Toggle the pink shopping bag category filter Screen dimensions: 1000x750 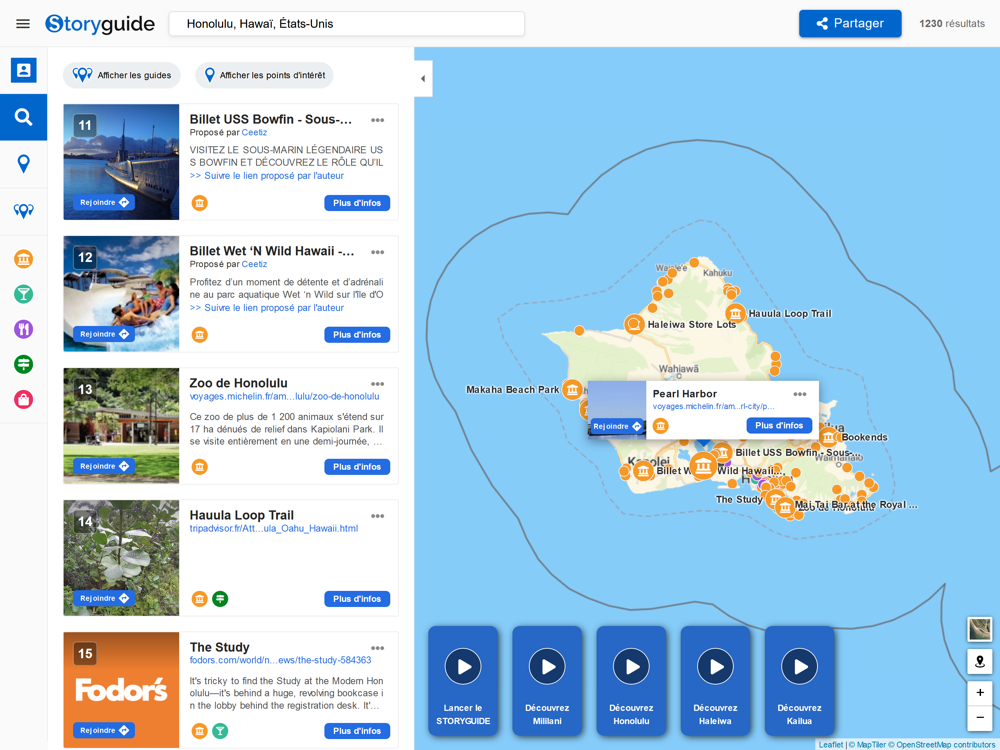pyautogui.click(x=24, y=399)
